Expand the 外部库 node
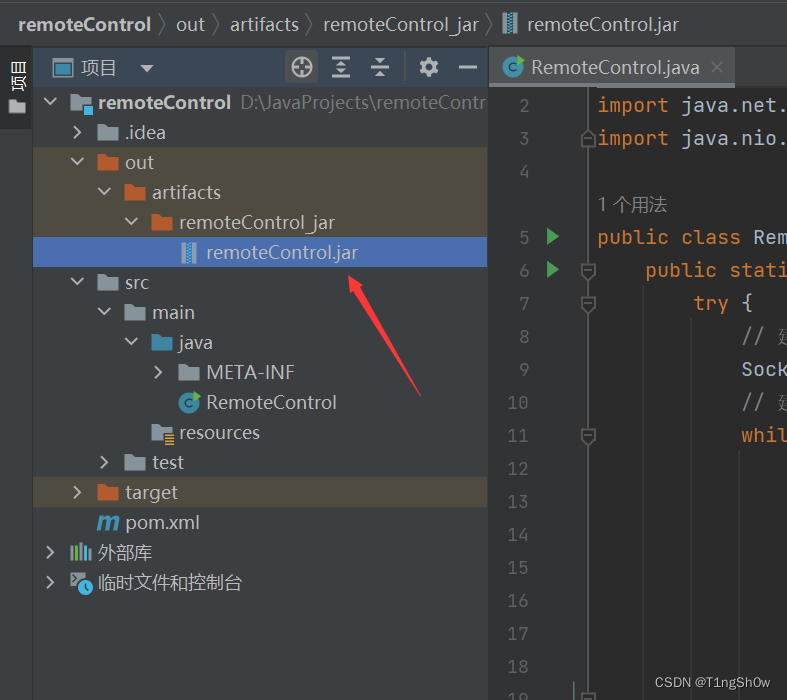The width and height of the screenshot is (787, 700). tap(50, 552)
